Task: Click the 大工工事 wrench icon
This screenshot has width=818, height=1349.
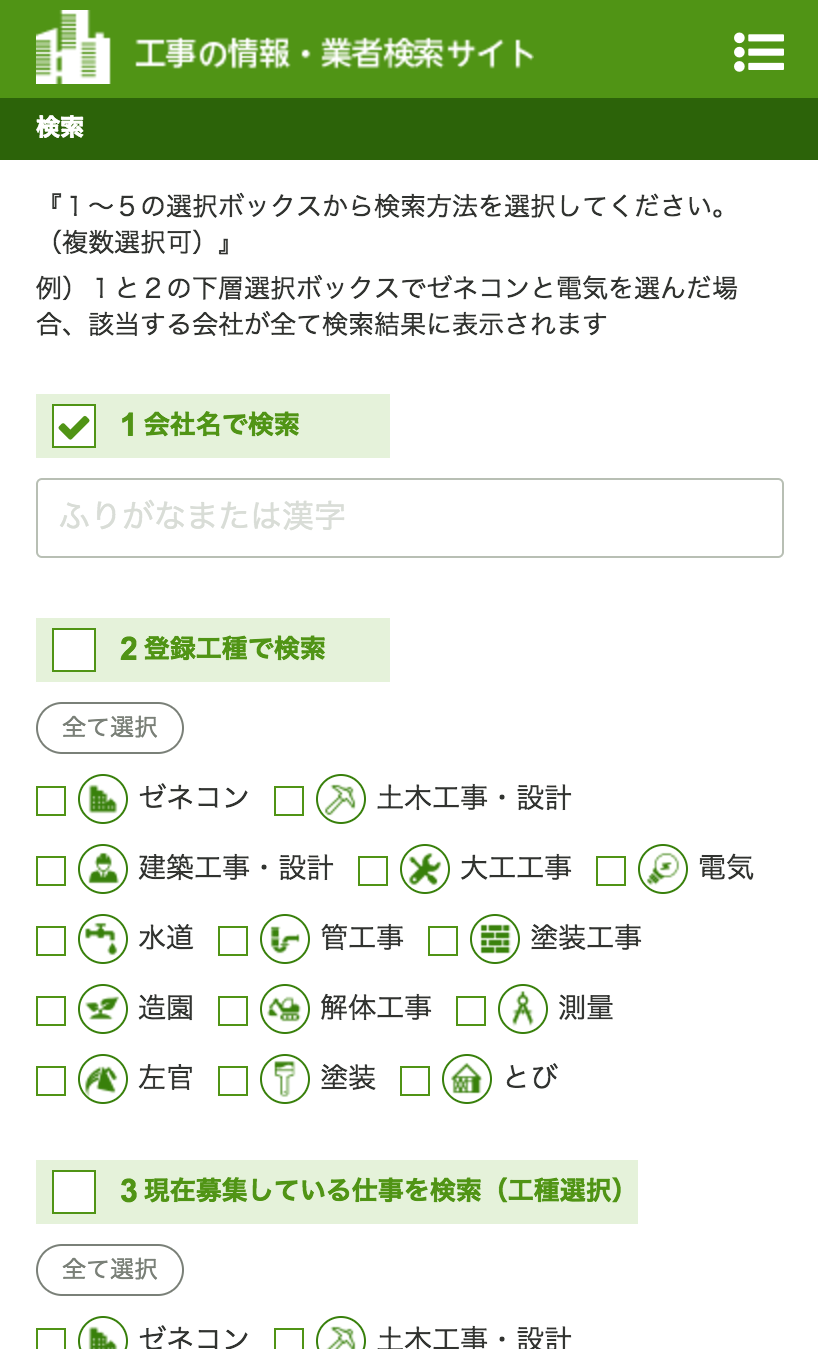Action: [x=425, y=869]
